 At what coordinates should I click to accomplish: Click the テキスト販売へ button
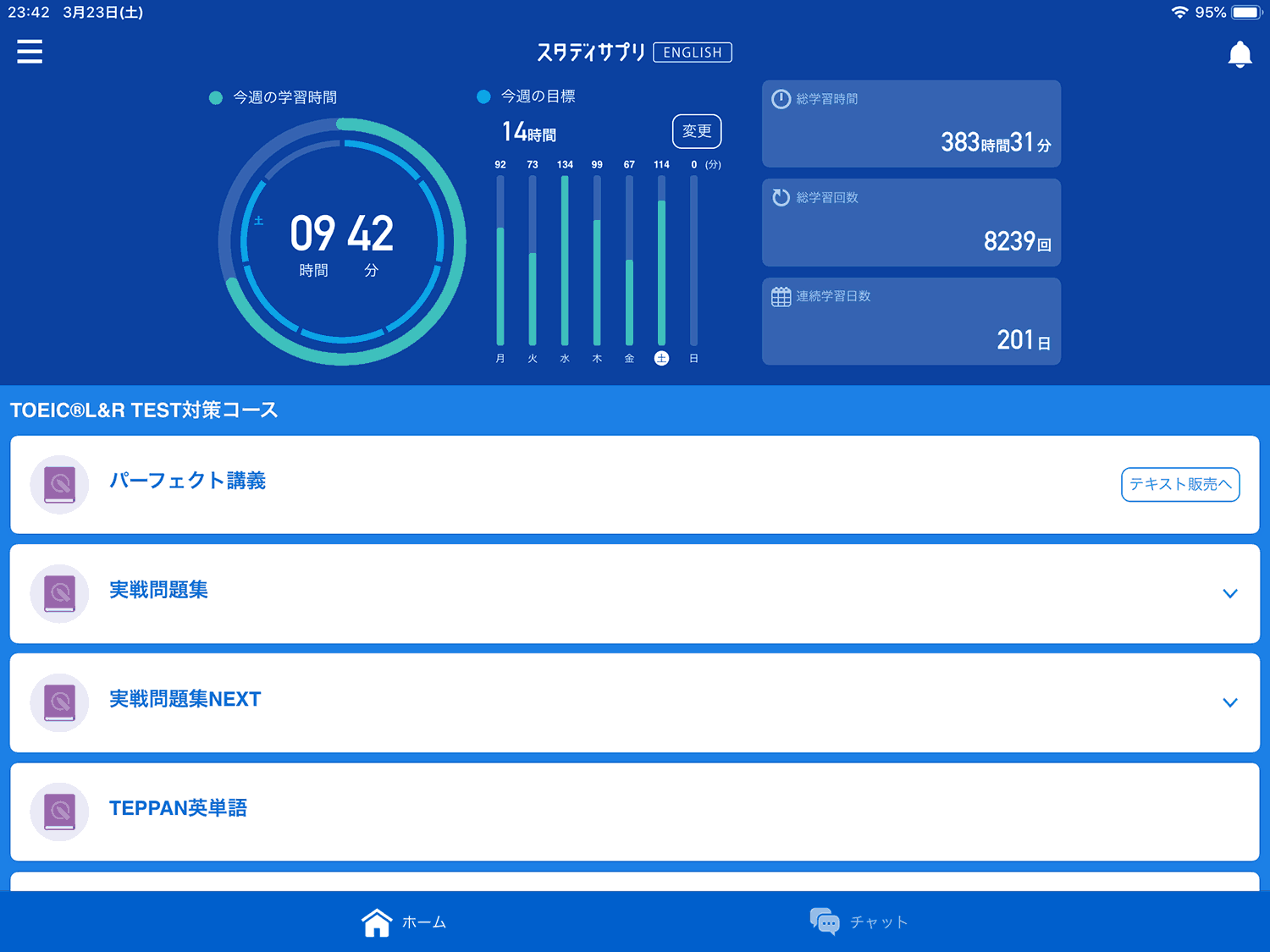click(x=1180, y=484)
